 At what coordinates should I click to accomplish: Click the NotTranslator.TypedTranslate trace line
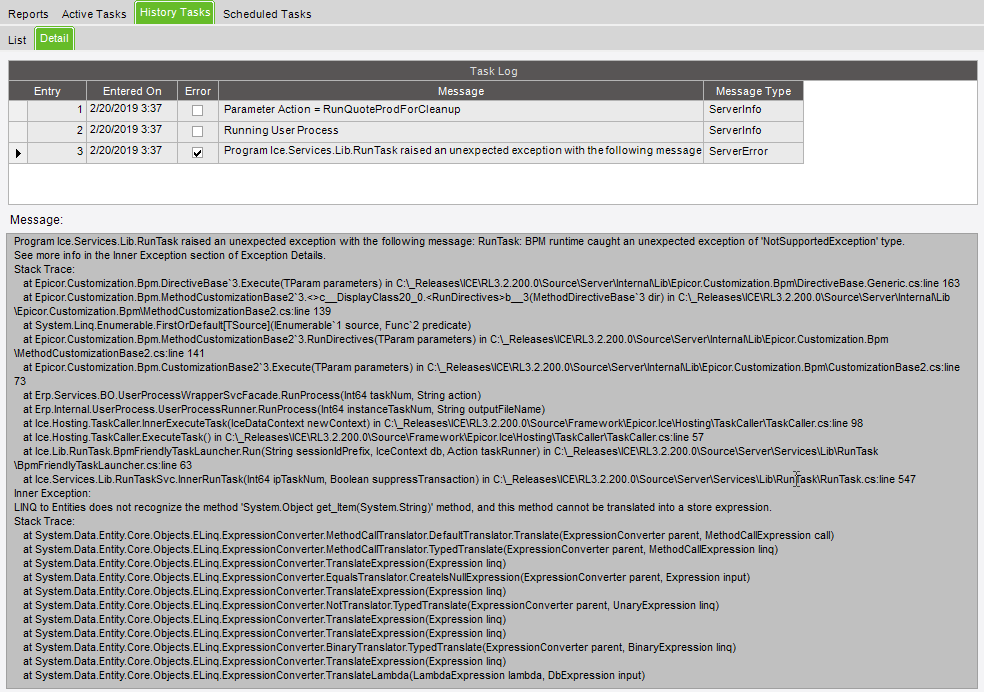point(371,606)
